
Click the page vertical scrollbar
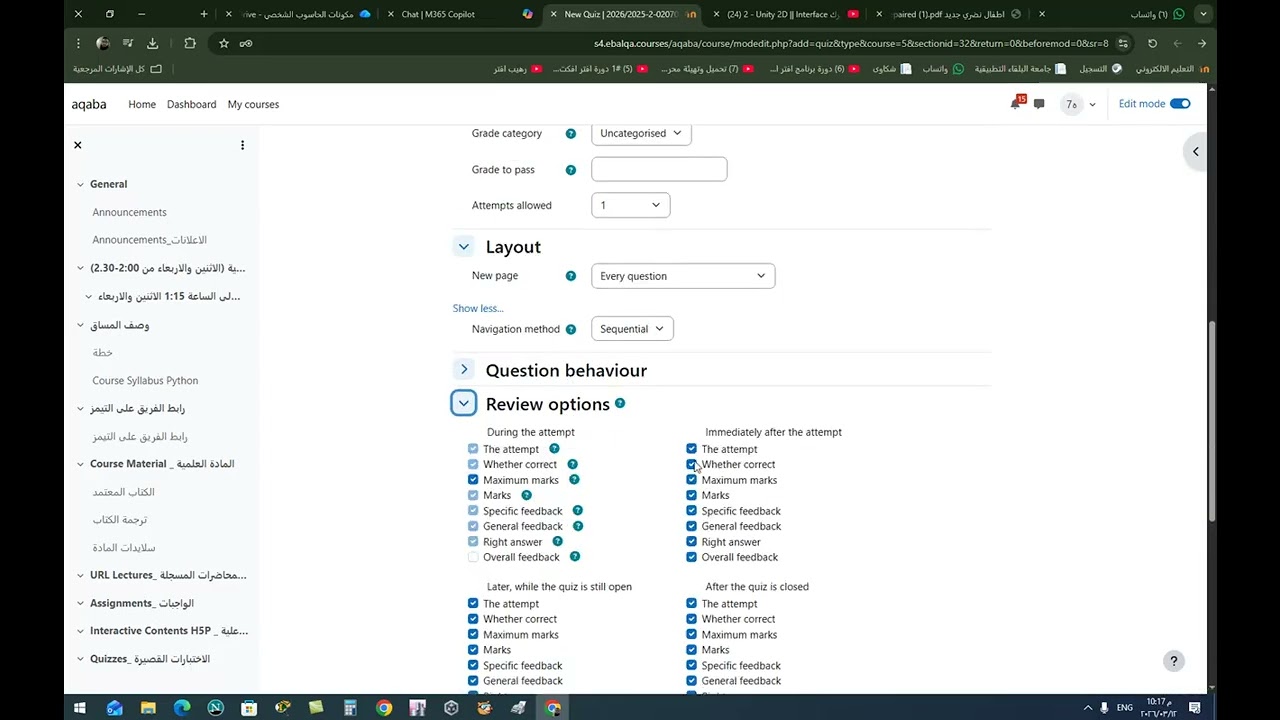pyautogui.click(x=1212, y=420)
